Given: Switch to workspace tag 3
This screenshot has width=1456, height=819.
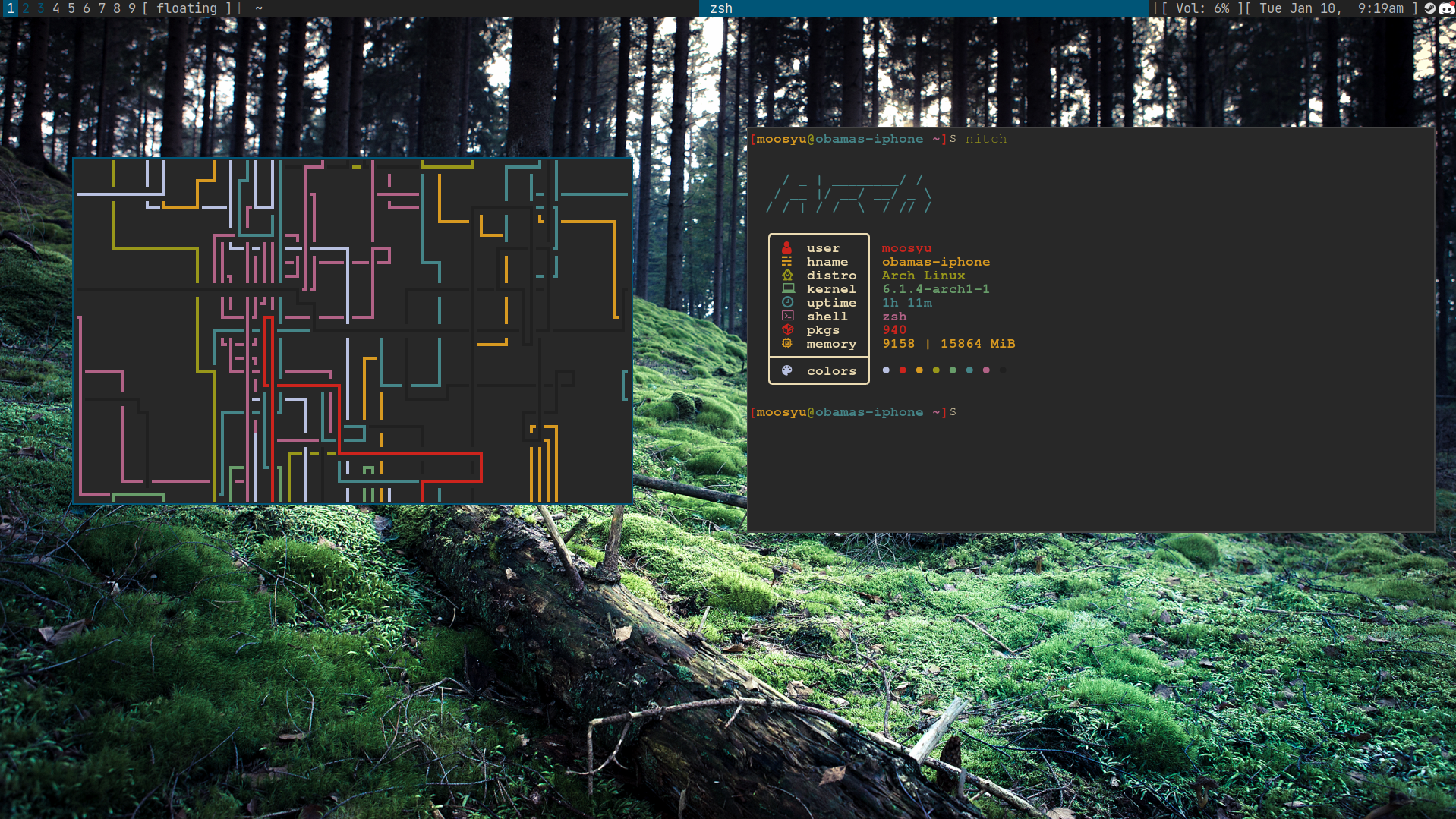Looking at the screenshot, I should point(41,8).
